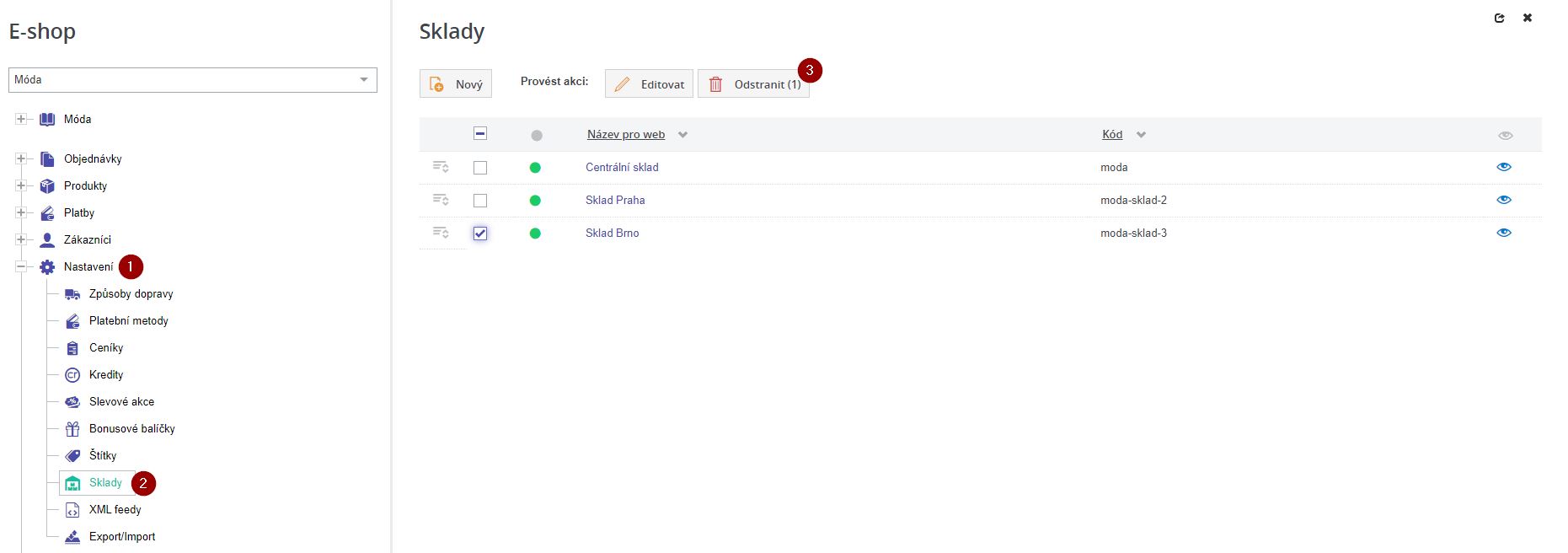Collapse the Nastavení tree node
1568x553 pixels.
coord(21,266)
